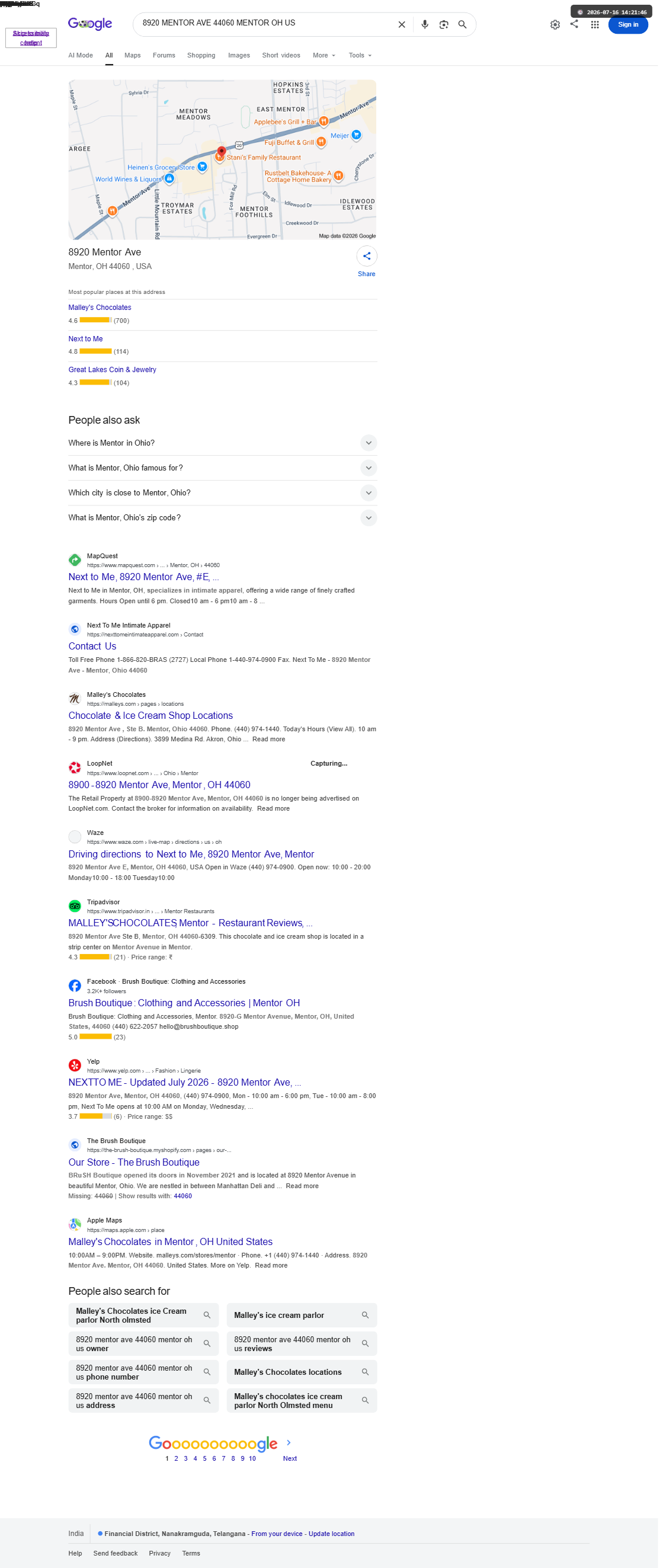Open Google apps grid icon
This screenshot has width=666, height=1568.
(595, 25)
